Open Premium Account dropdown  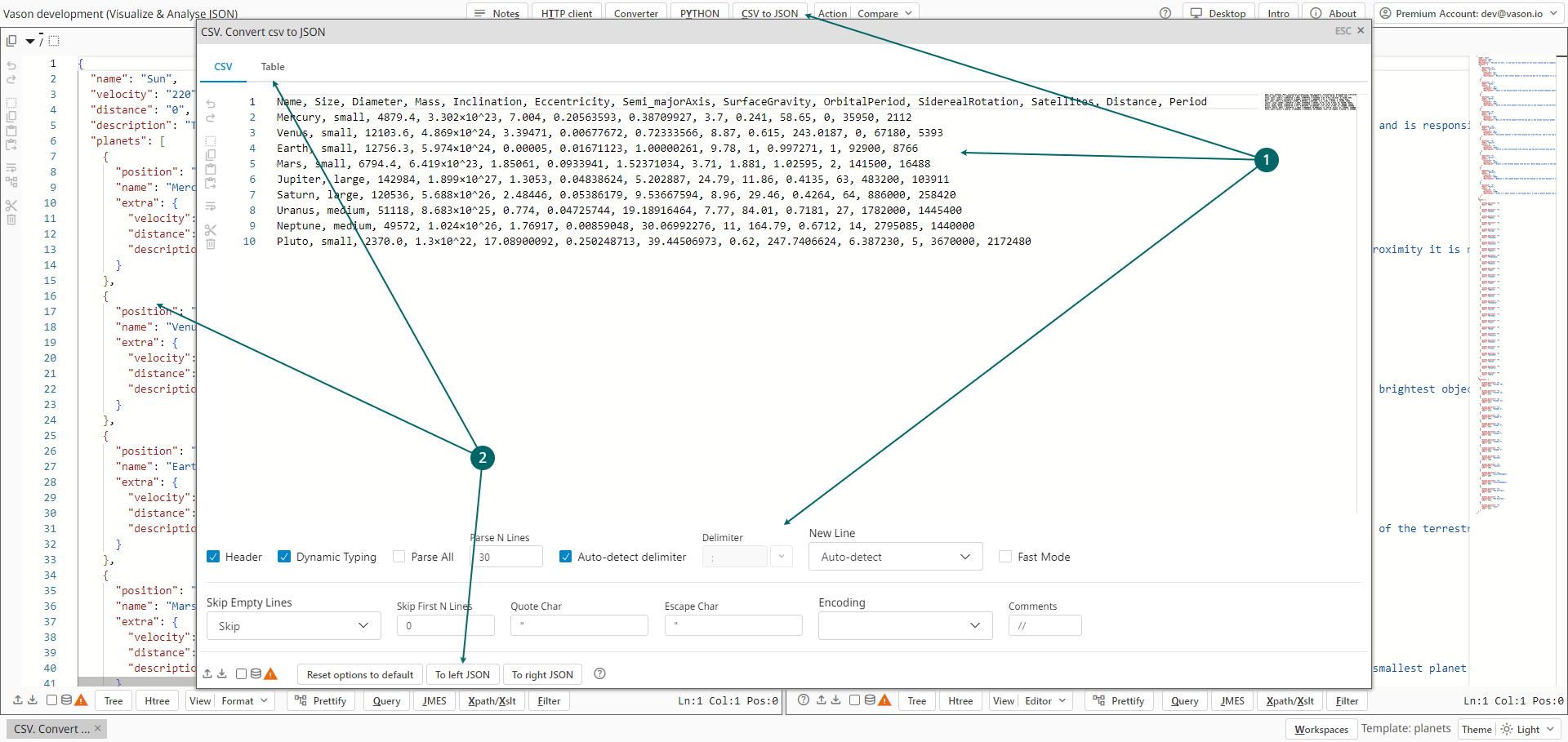1470,13
